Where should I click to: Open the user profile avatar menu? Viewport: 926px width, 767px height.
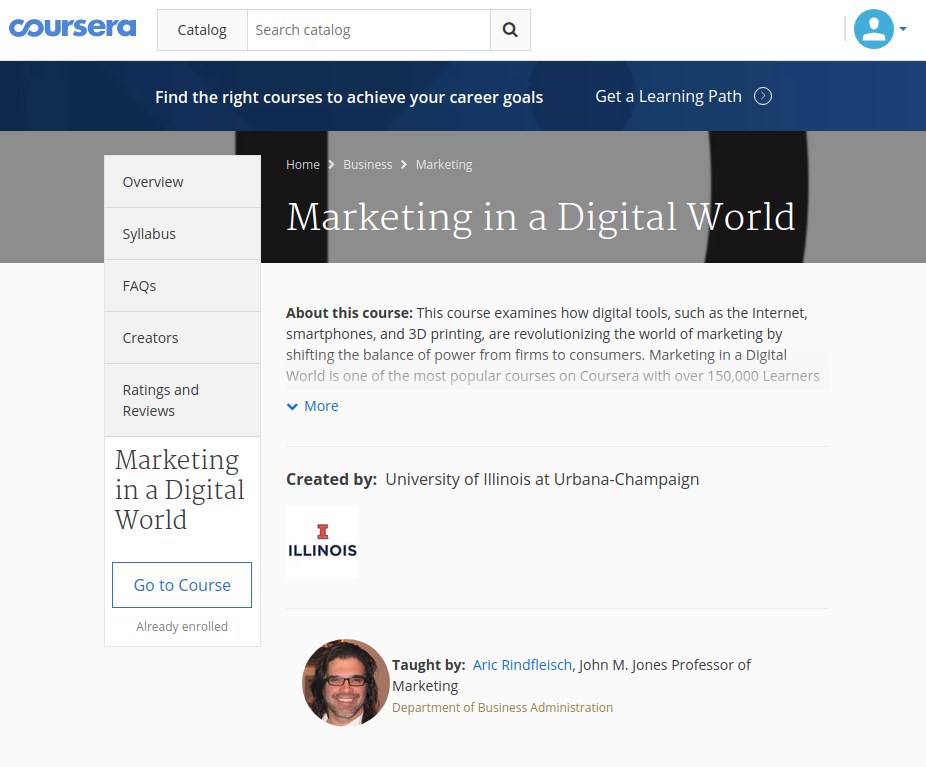tap(873, 29)
